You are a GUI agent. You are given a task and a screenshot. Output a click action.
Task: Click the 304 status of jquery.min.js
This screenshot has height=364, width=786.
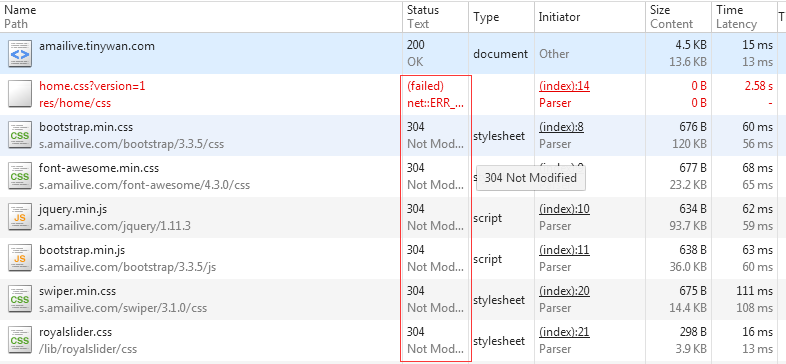416,209
